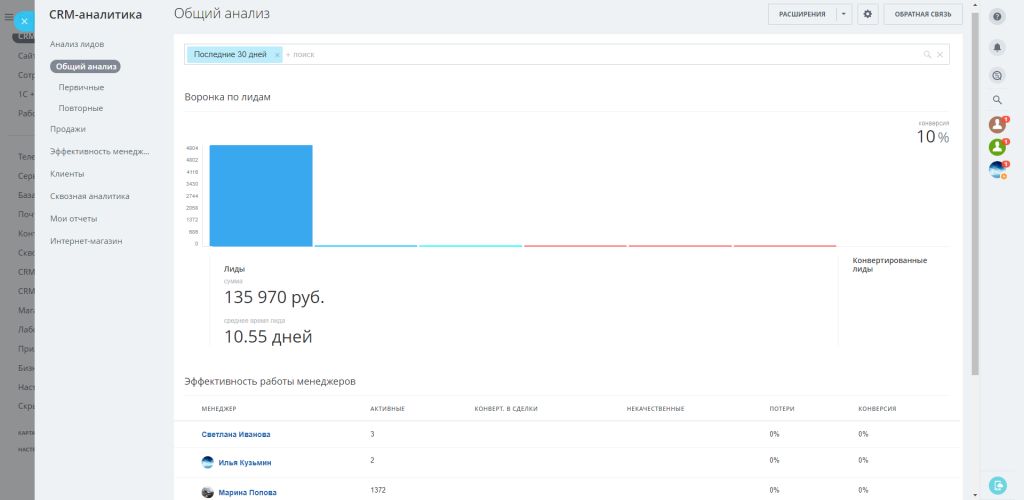
Task: Open the settings gear icon
Action: [x=867, y=14]
